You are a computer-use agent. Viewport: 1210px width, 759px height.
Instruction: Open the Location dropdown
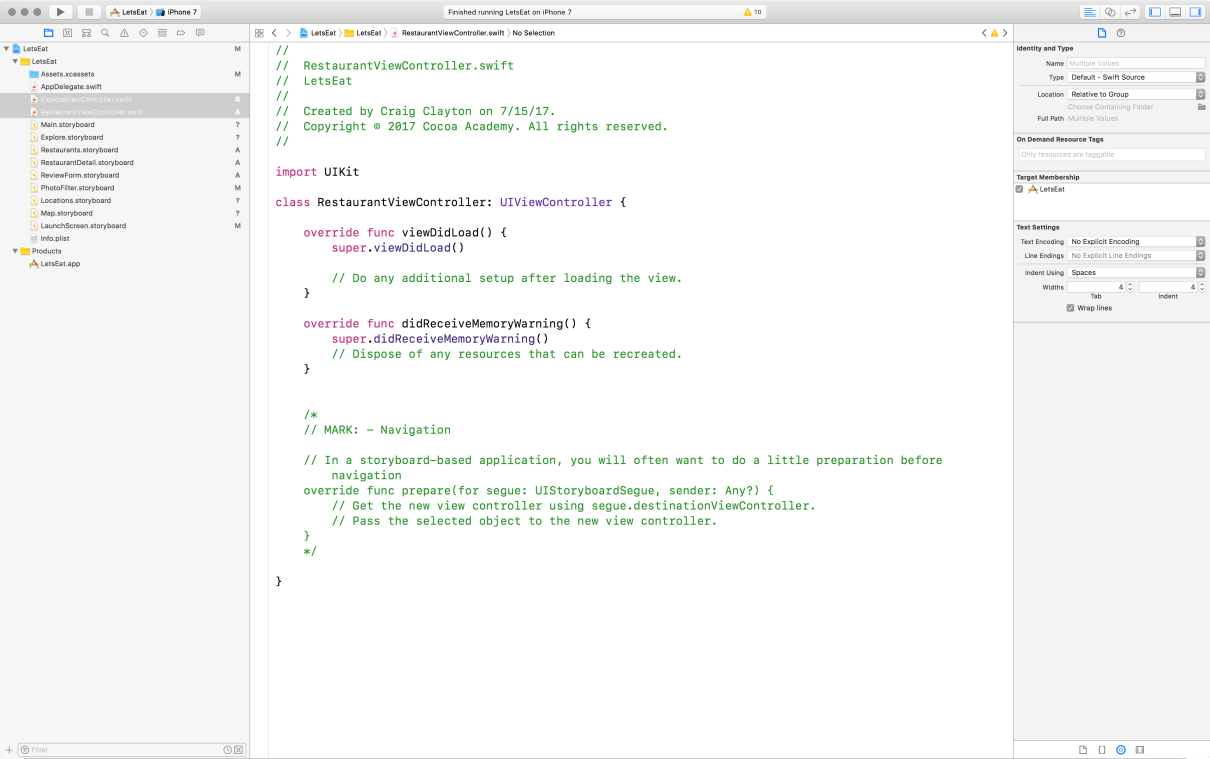[1135, 94]
